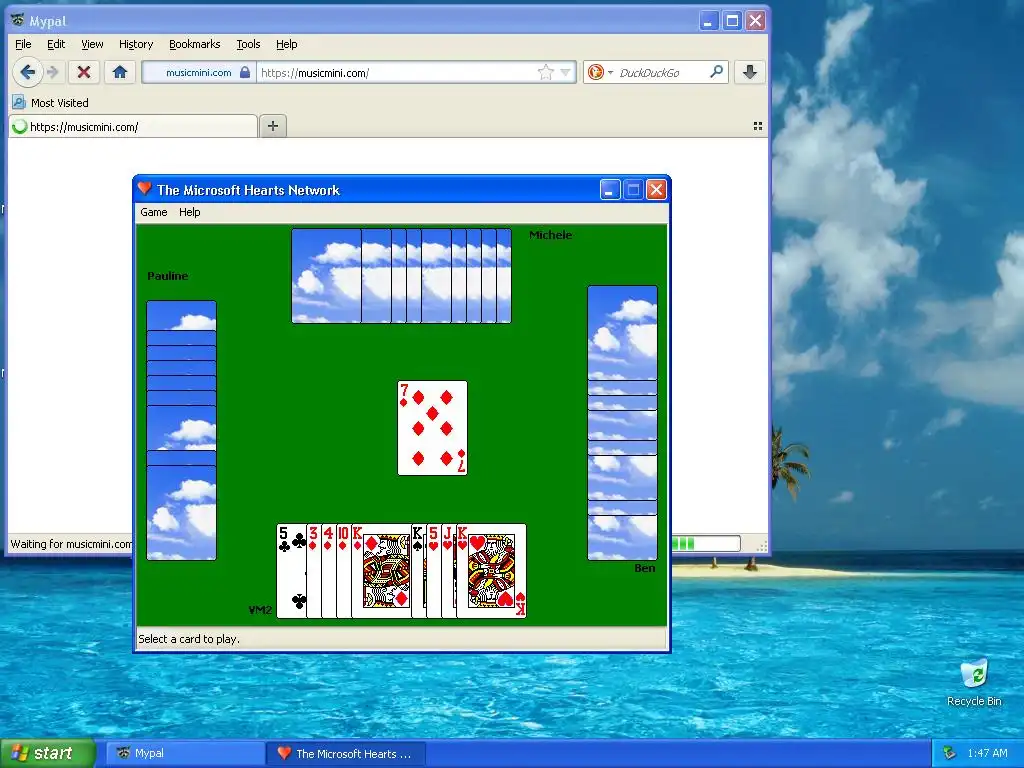
Task: Click the Michele player name
Action: click(551, 235)
